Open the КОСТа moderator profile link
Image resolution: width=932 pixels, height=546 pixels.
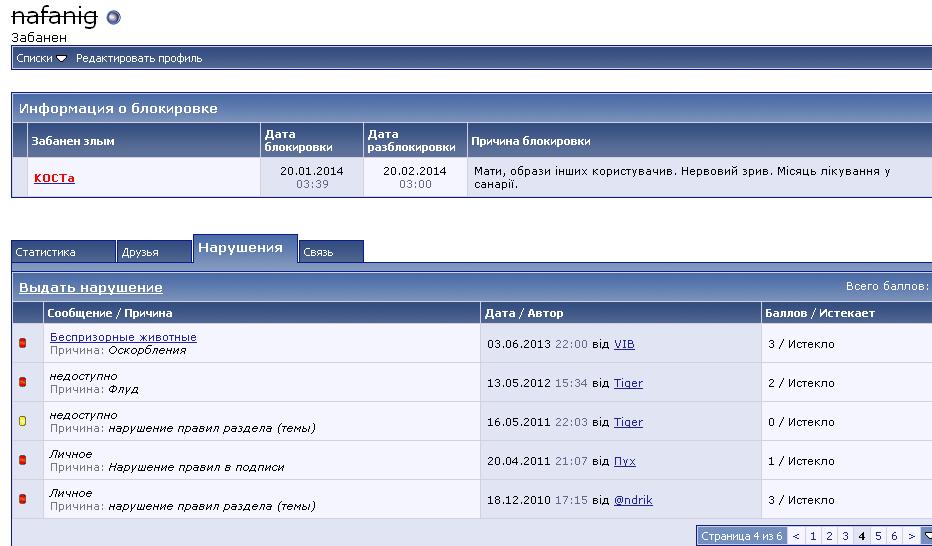tap(54, 178)
